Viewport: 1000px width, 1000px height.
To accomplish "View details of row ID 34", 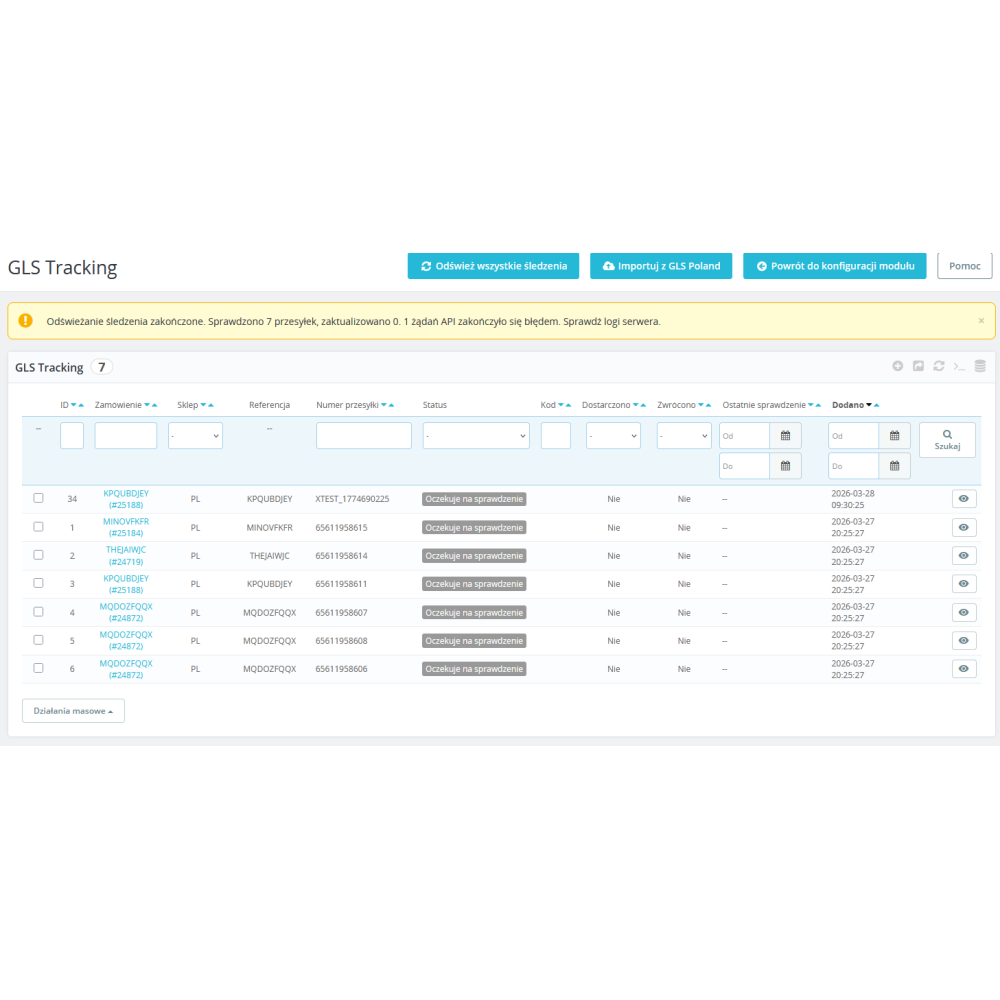I will click(x=964, y=499).
